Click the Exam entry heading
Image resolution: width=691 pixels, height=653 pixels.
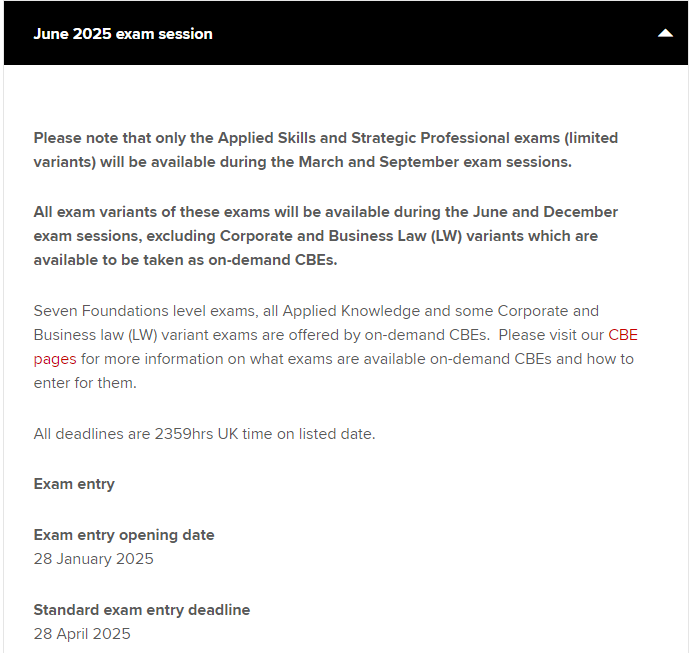74,484
